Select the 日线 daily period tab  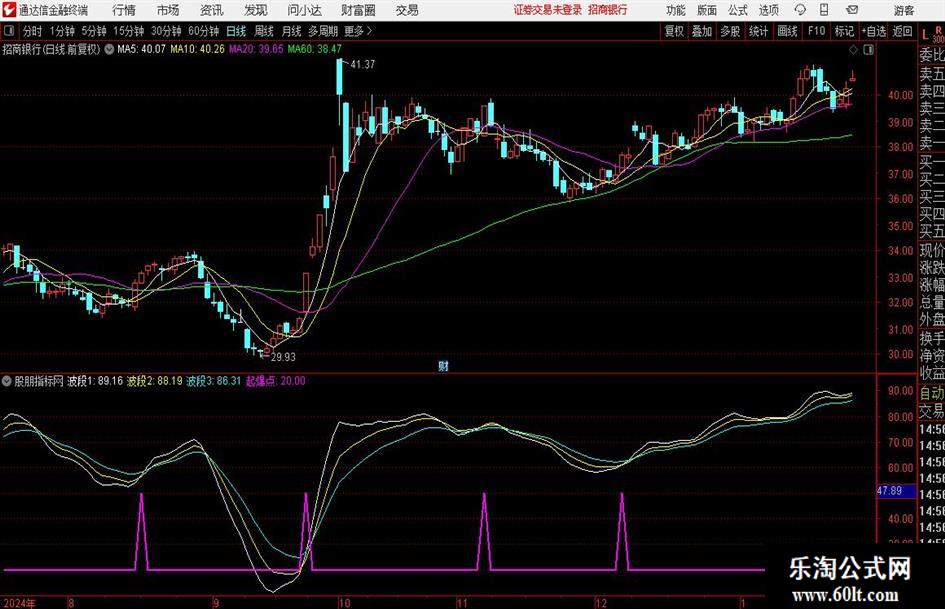click(236, 31)
